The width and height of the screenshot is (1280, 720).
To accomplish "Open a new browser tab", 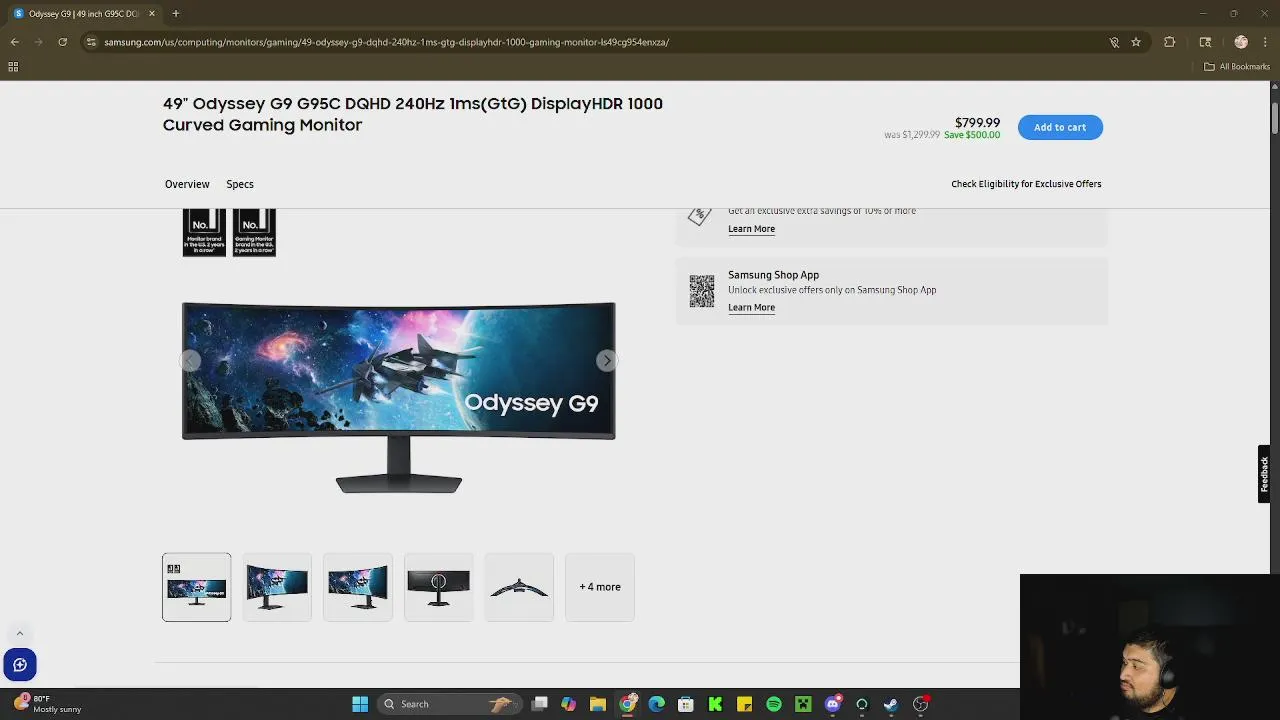I will click(175, 13).
